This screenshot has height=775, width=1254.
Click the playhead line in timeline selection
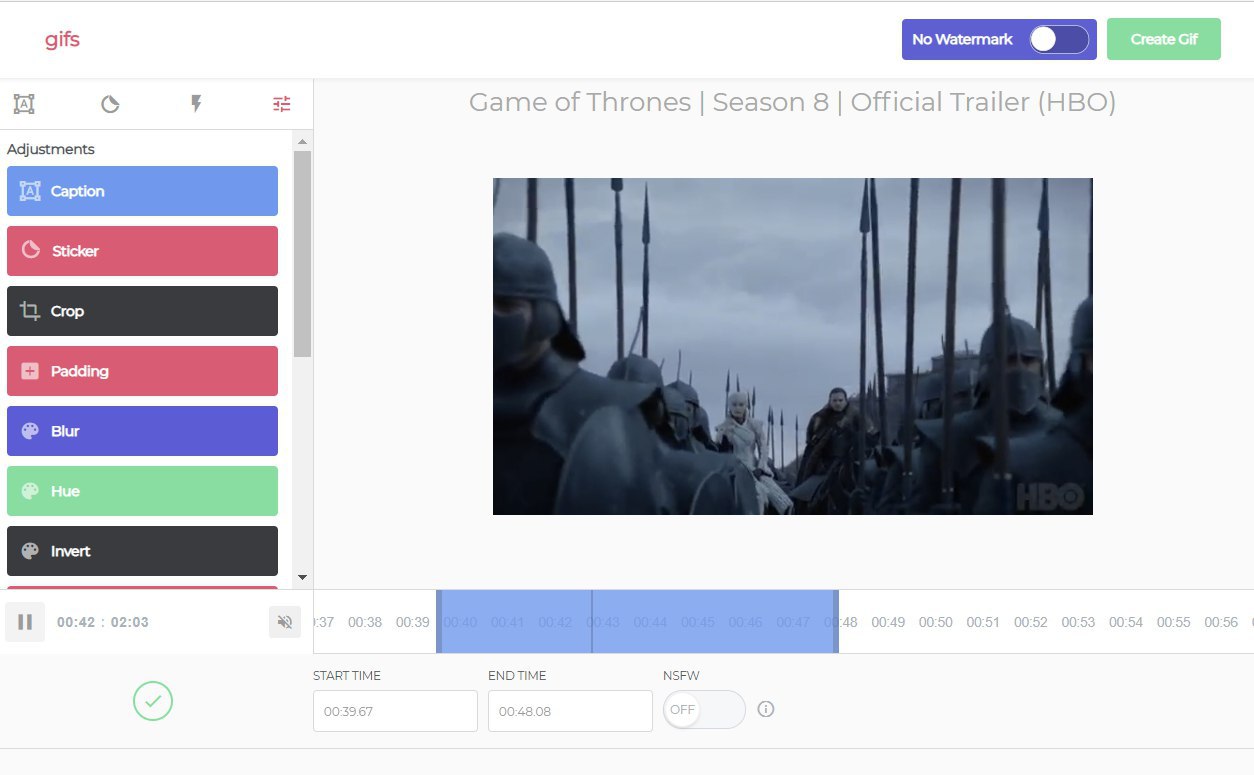[591, 622]
